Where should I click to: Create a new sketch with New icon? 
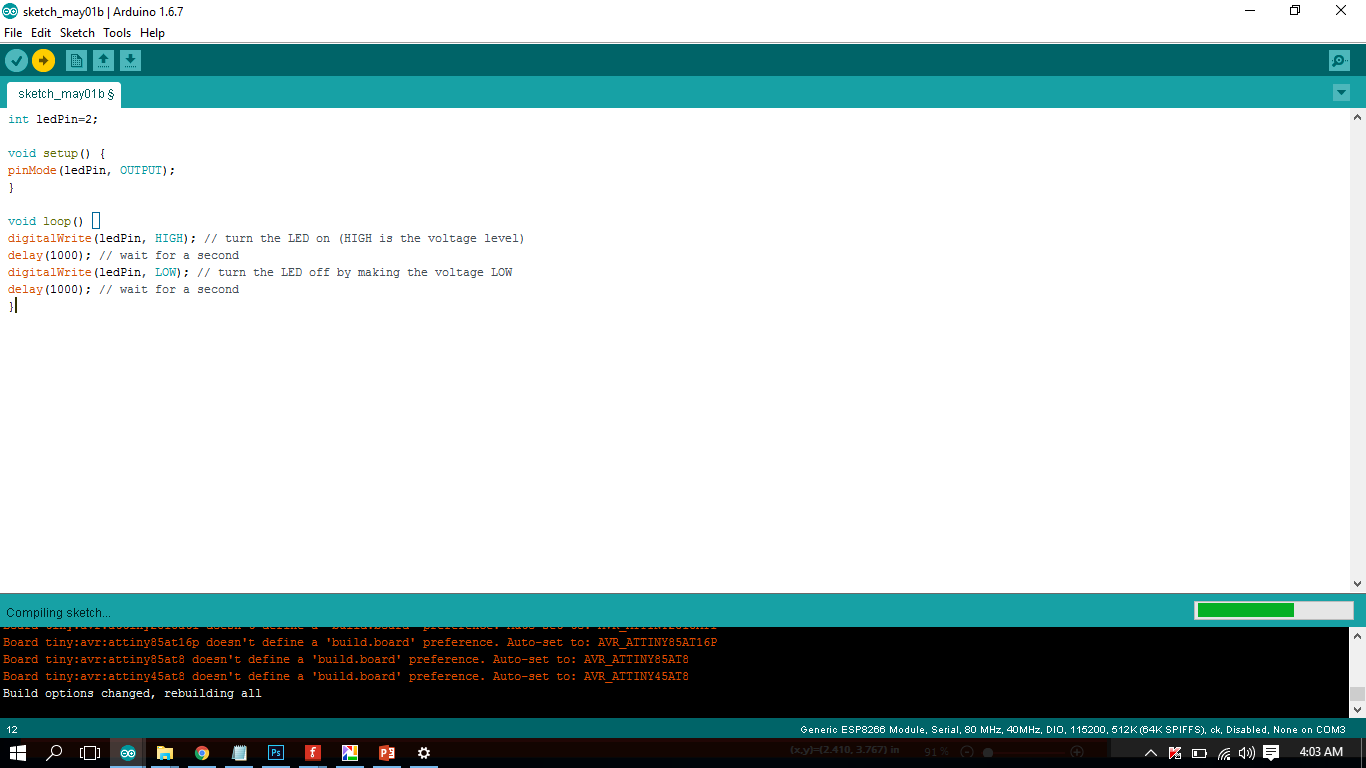(x=76, y=61)
